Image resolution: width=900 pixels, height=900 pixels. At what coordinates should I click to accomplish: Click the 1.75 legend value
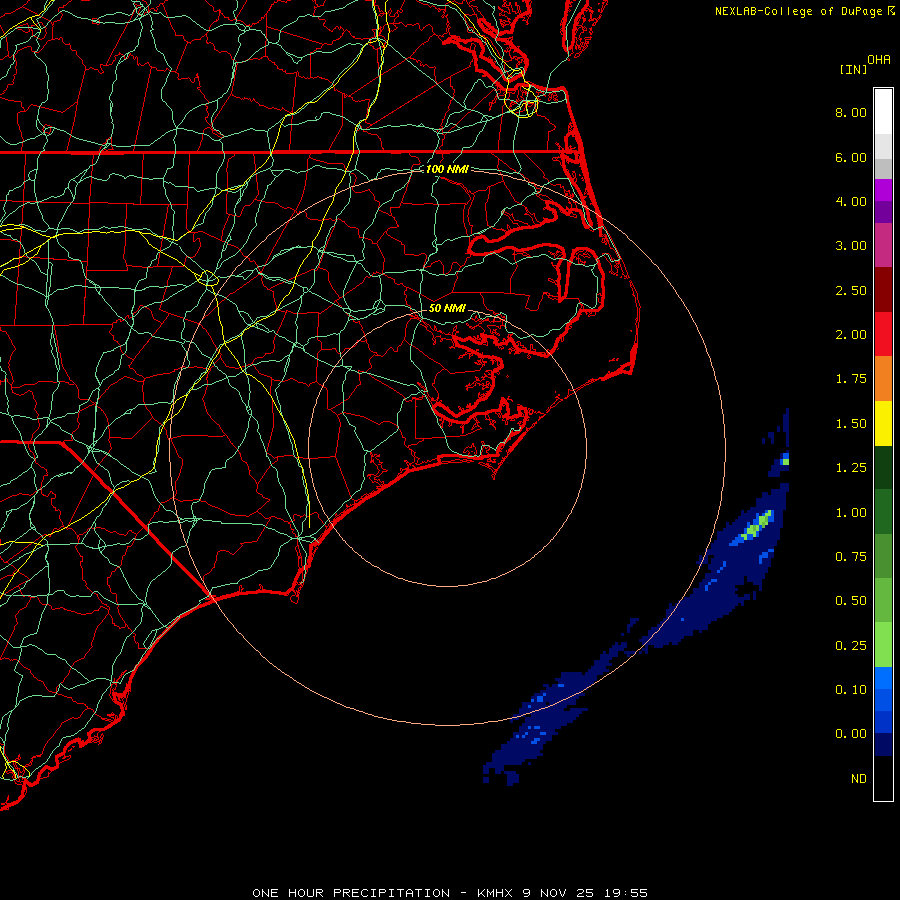click(851, 379)
